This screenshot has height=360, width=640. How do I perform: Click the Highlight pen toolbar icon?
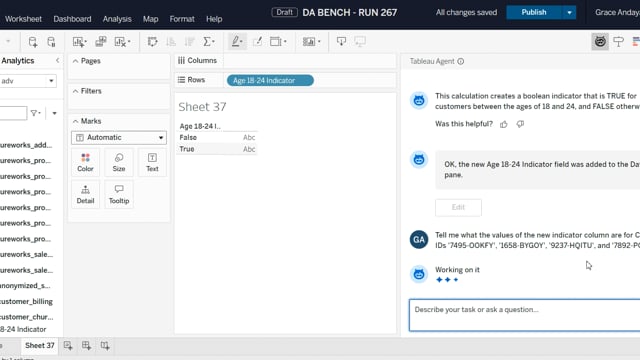click(236, 42)
